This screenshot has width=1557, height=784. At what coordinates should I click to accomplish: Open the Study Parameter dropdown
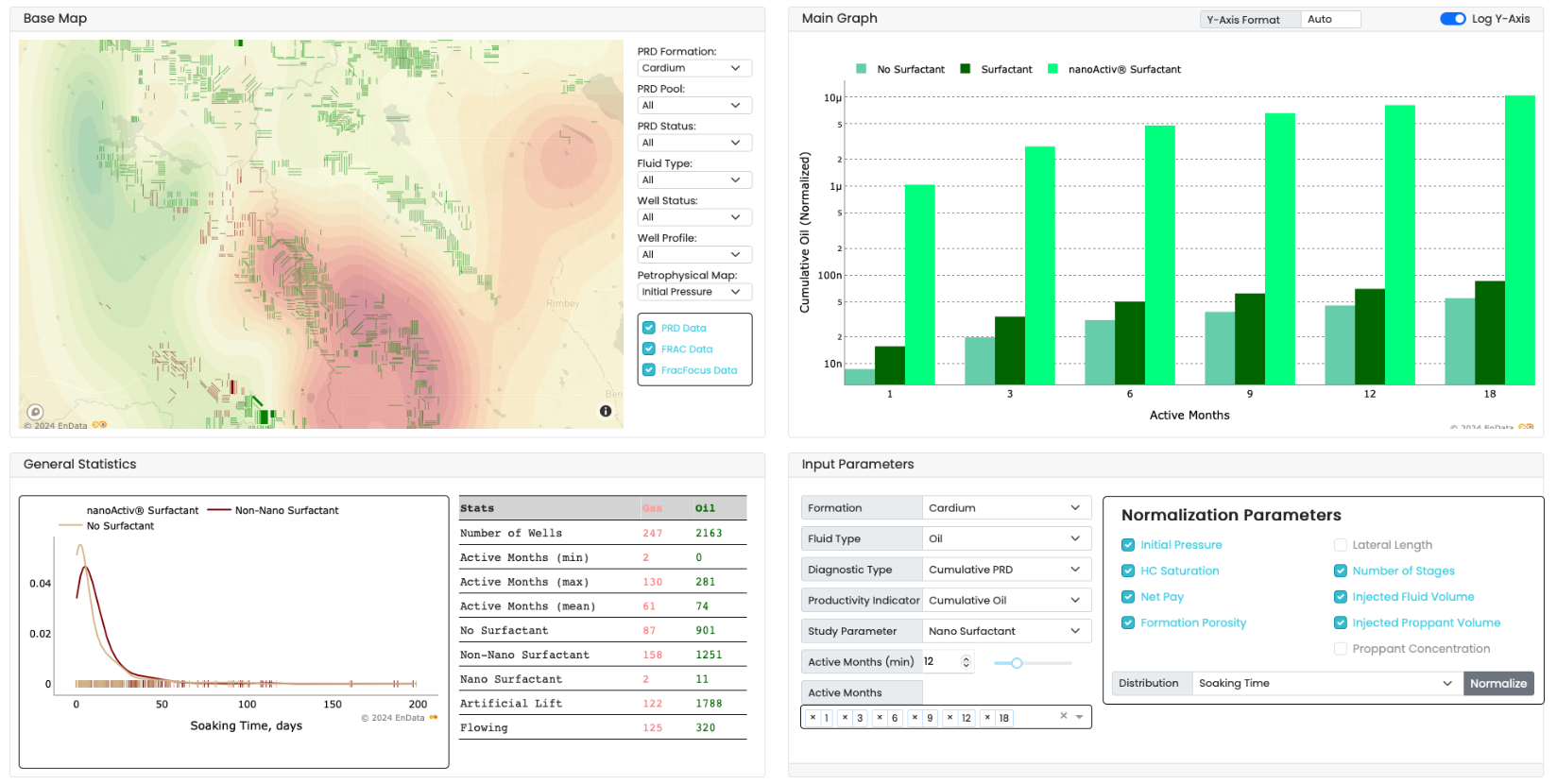[1006, 631]
